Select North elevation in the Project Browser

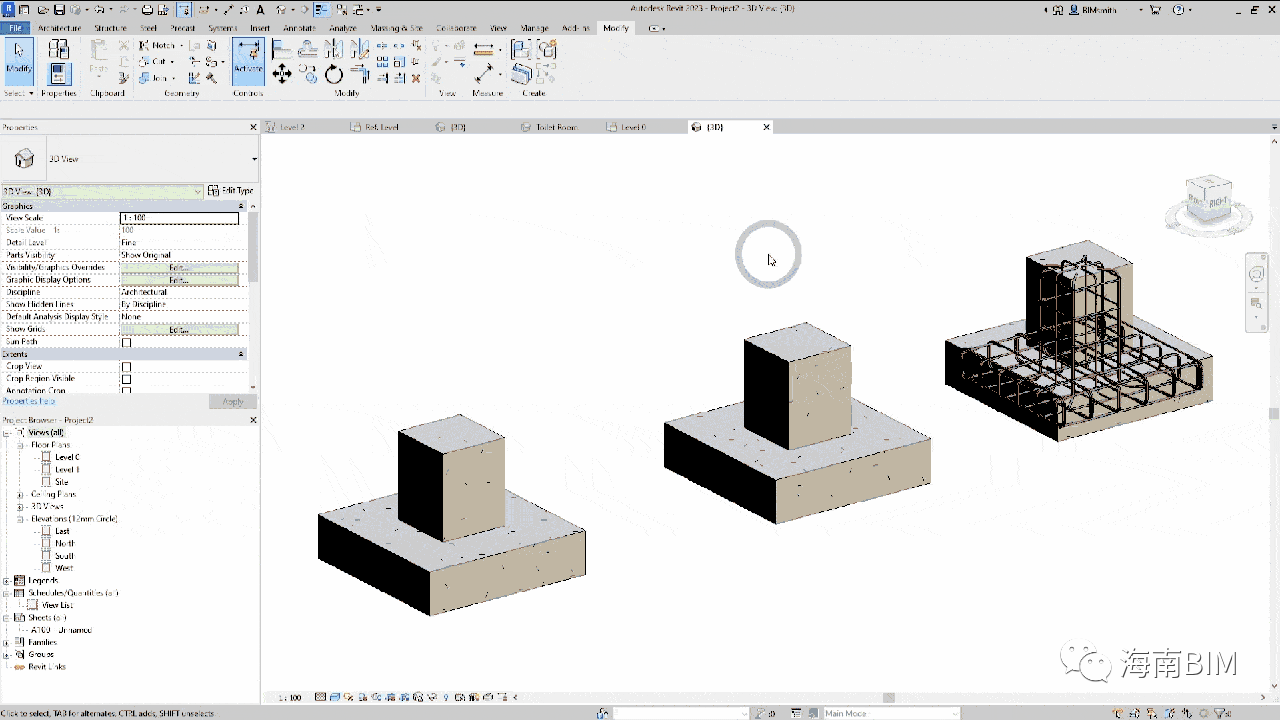pyautogui.click(x=65, y=543)
